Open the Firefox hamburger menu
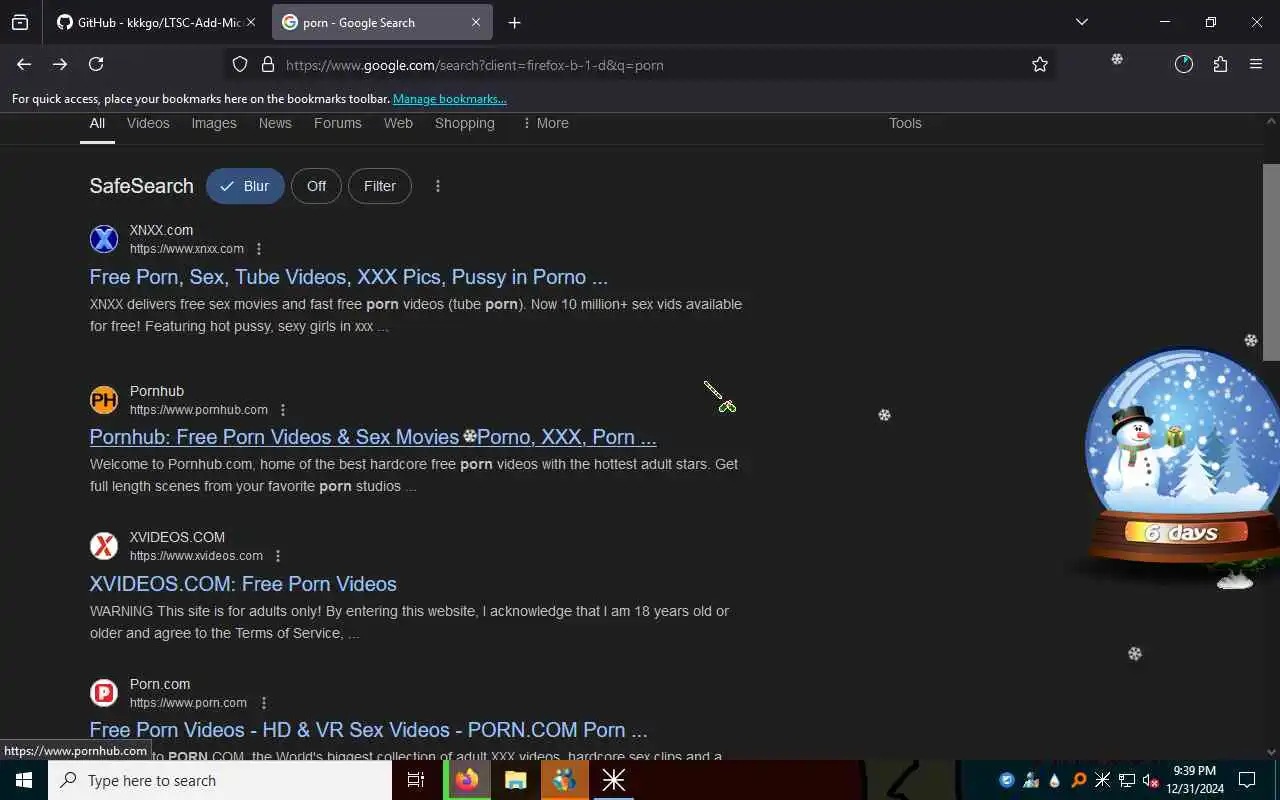 coord(1256,64)
